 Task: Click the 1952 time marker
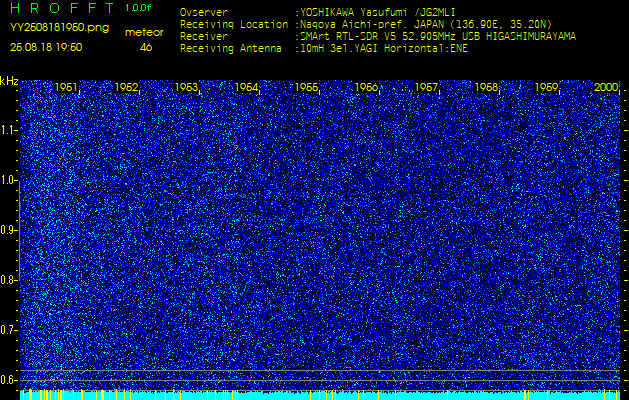126,87
